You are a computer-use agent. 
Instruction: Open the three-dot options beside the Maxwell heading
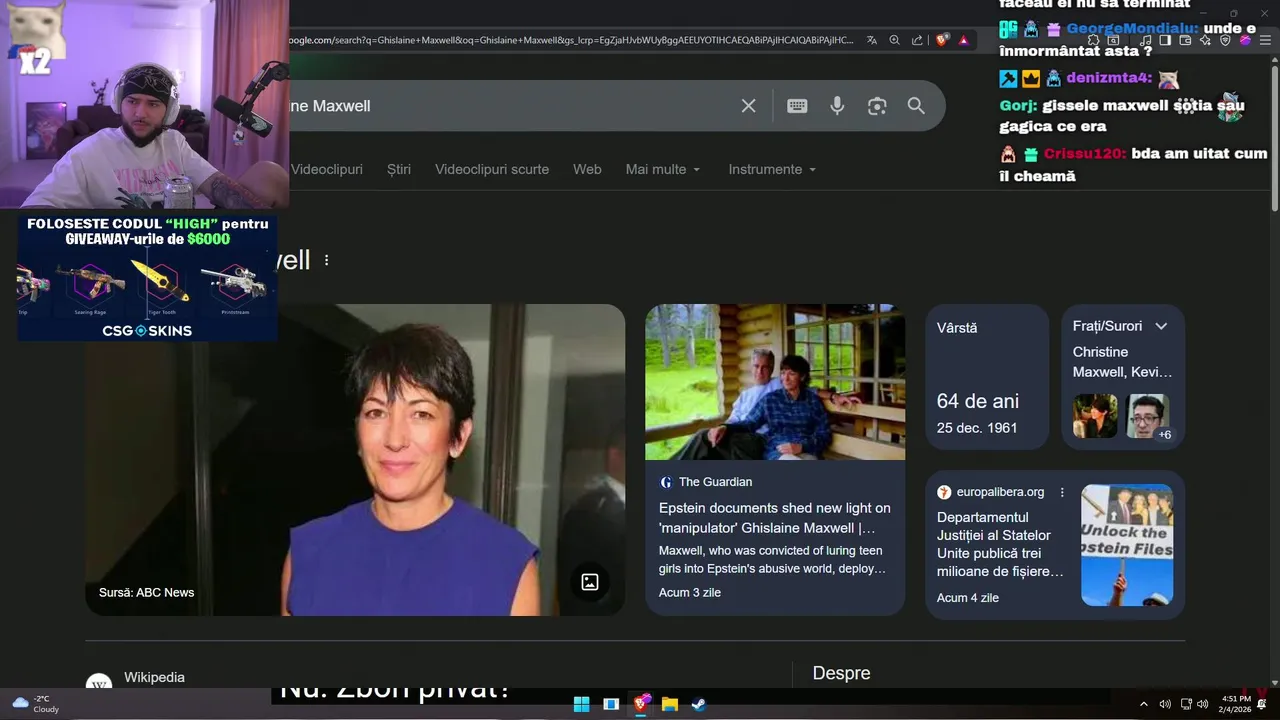click(x=326, y=260)
